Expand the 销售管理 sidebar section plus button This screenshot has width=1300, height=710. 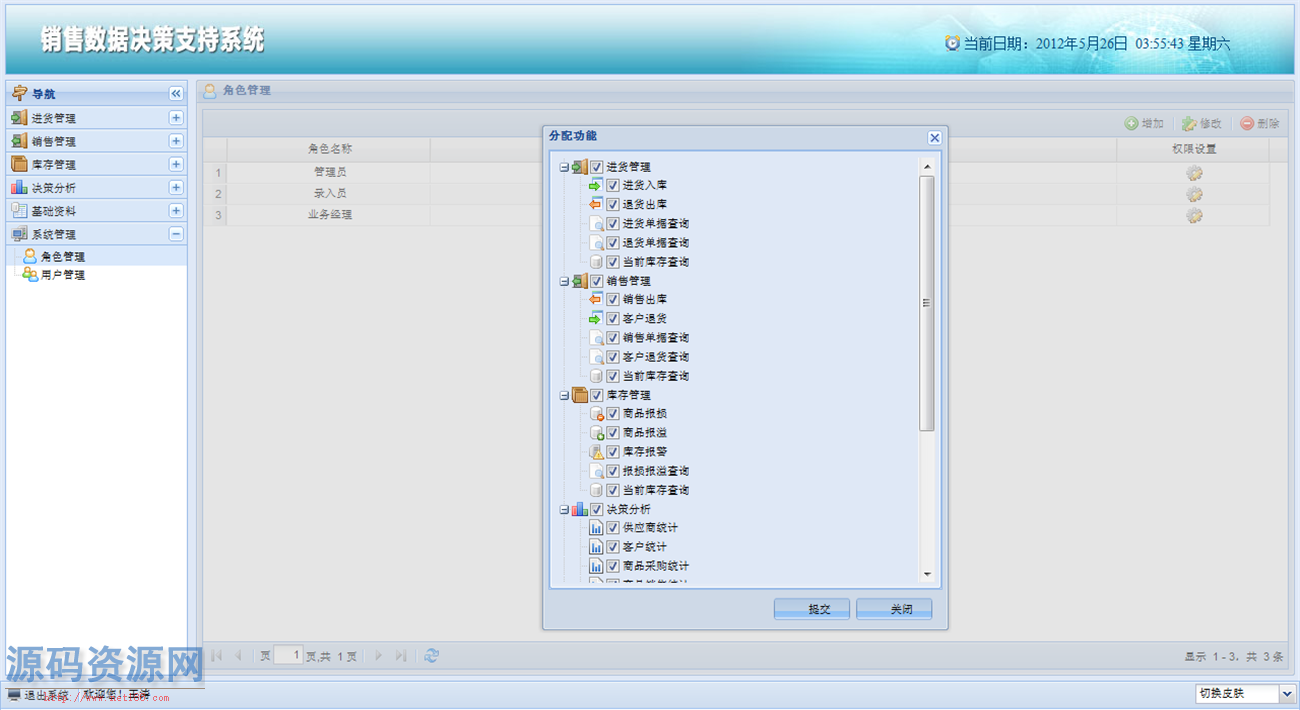(176, 141)
